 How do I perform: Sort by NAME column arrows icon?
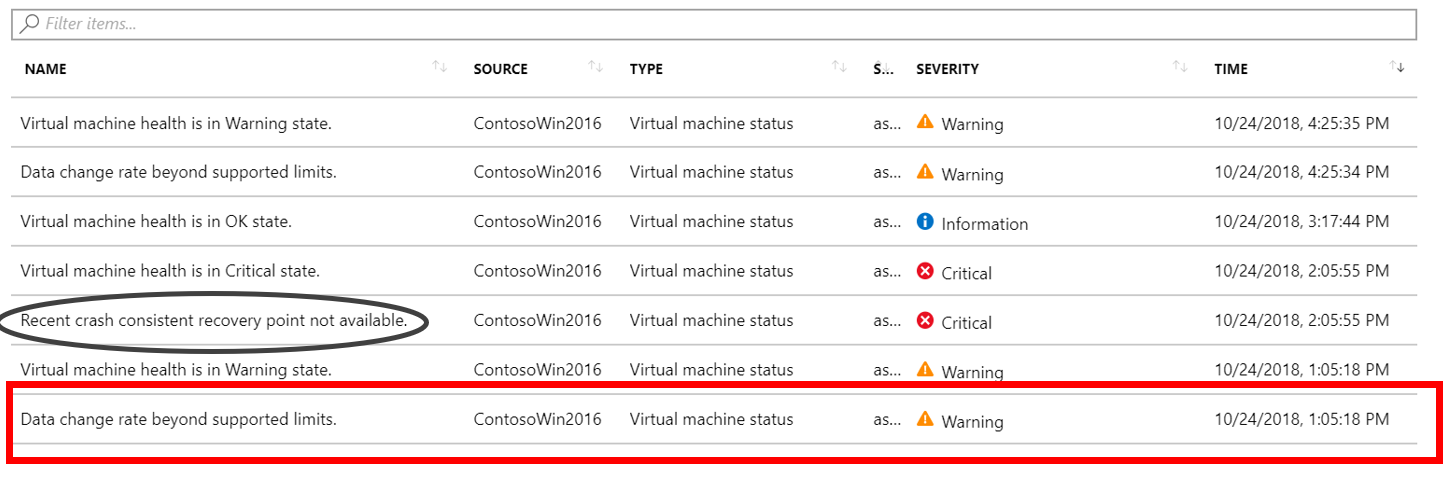click(439, 67)
